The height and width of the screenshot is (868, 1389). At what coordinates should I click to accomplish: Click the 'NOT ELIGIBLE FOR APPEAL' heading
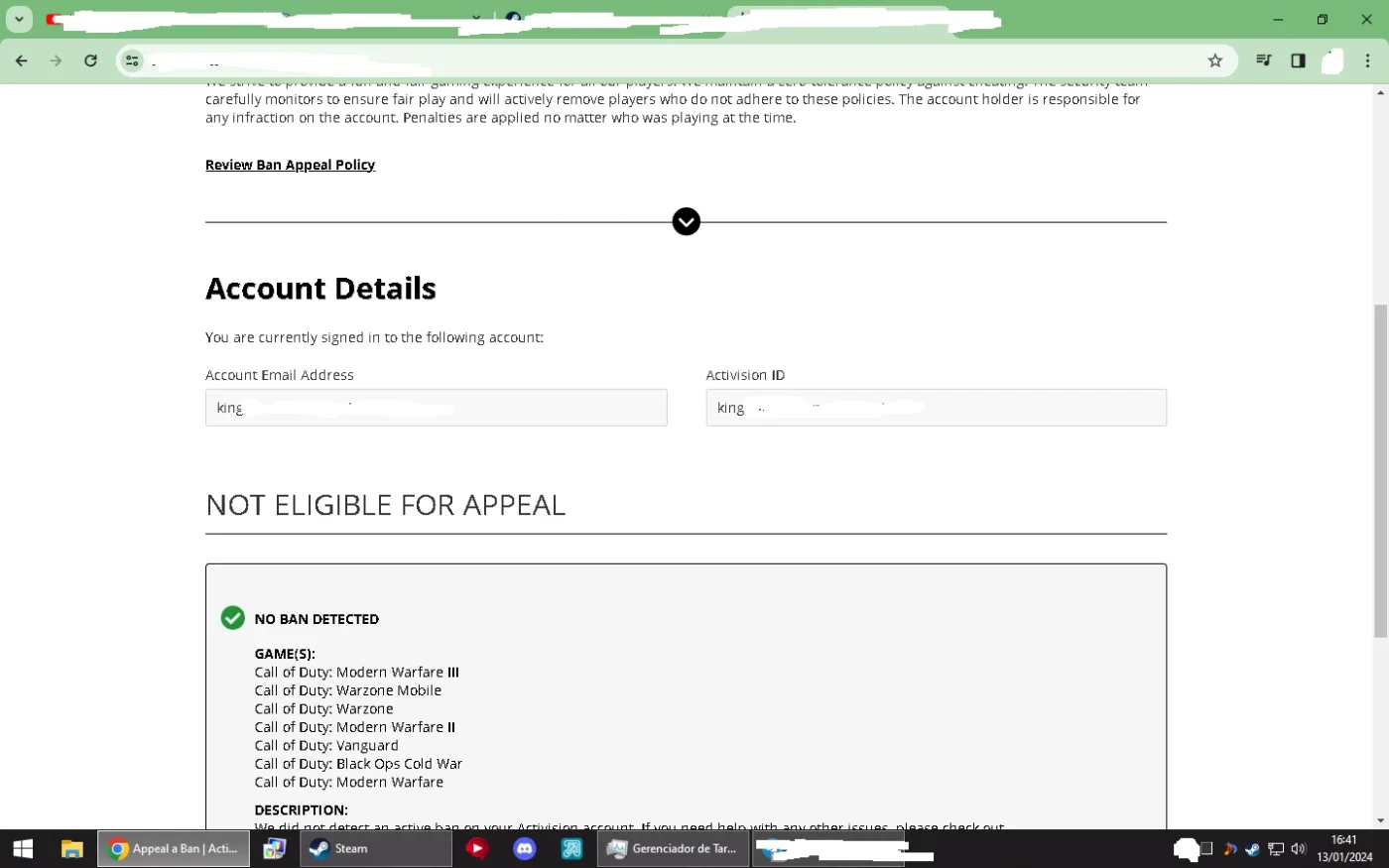[385, 505]
